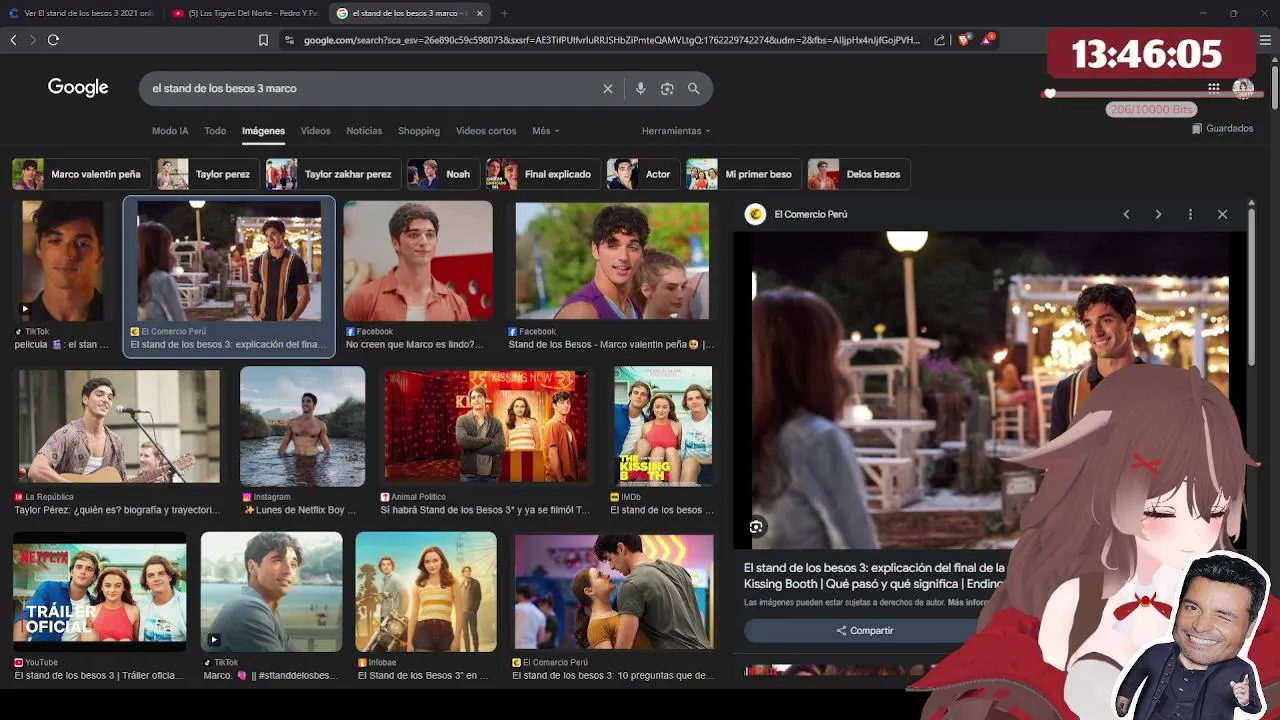Filter by 'Noah' chip
1280x720 pixels.
click(x=443, y=174)
